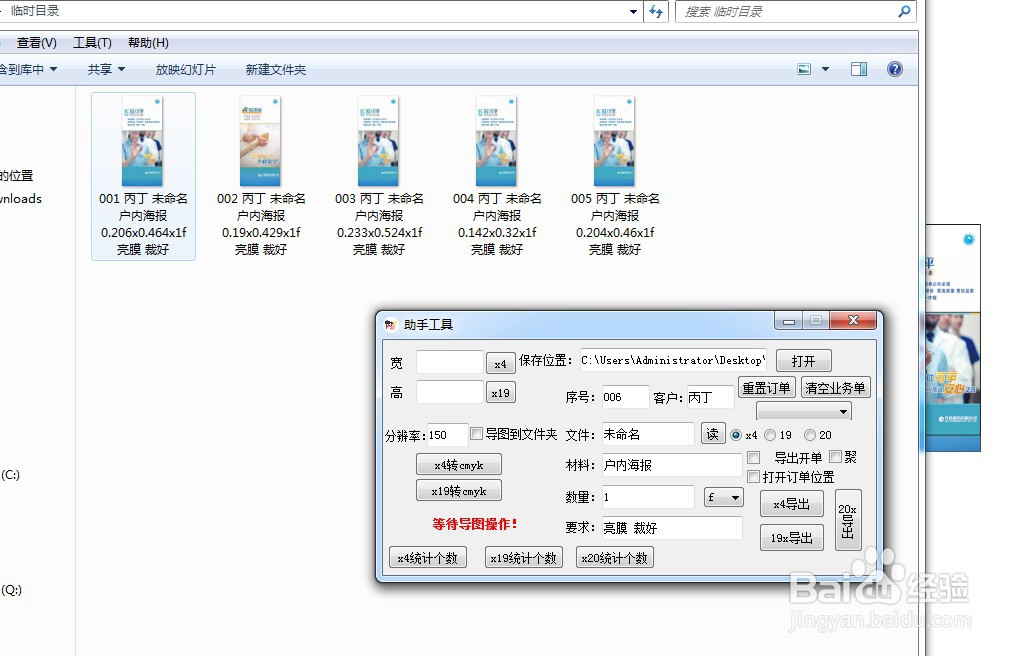The height and width of the screenshot is (656, 1029).
Task: Click the 读 icon button beside the 文件 field
Action: 713,434
